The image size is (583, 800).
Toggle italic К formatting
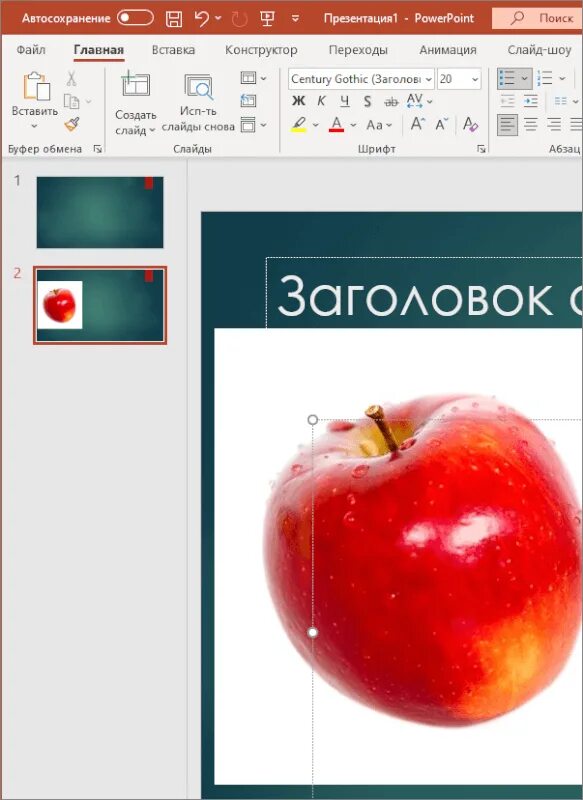pyautogui.click(x=321, y=101)
